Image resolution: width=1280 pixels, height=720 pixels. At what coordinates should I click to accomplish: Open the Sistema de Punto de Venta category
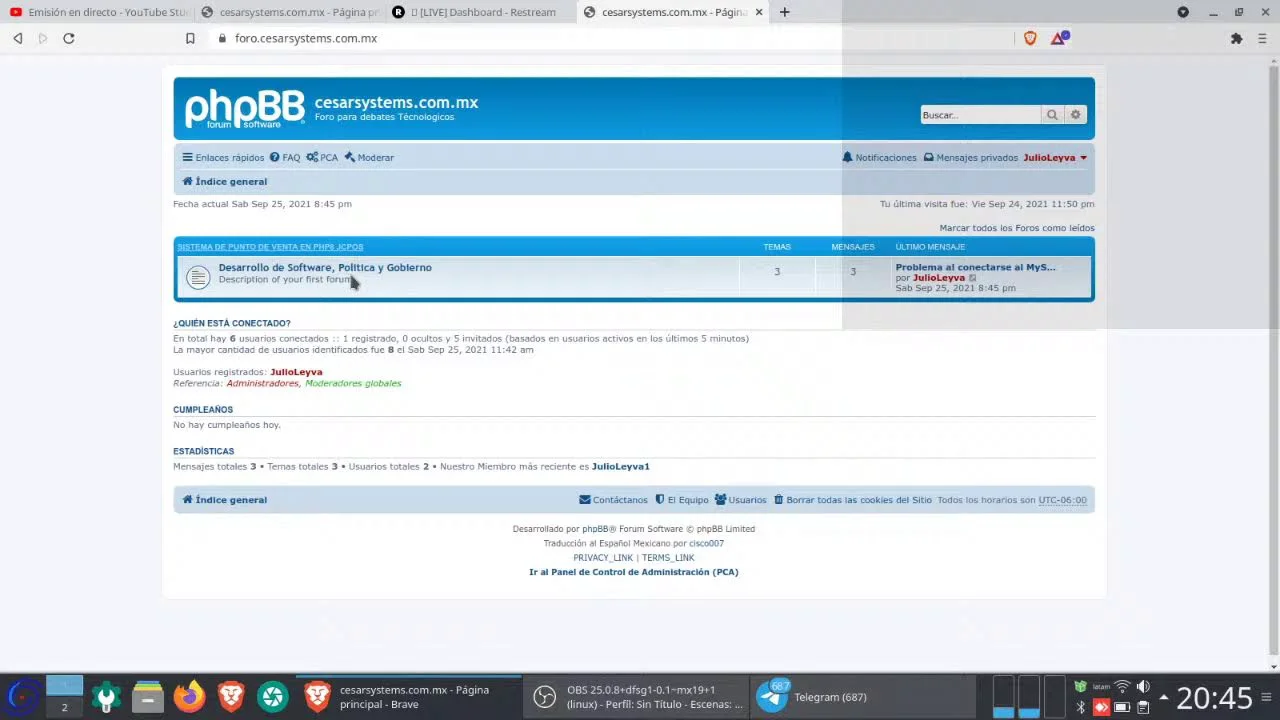coord(270,247)
